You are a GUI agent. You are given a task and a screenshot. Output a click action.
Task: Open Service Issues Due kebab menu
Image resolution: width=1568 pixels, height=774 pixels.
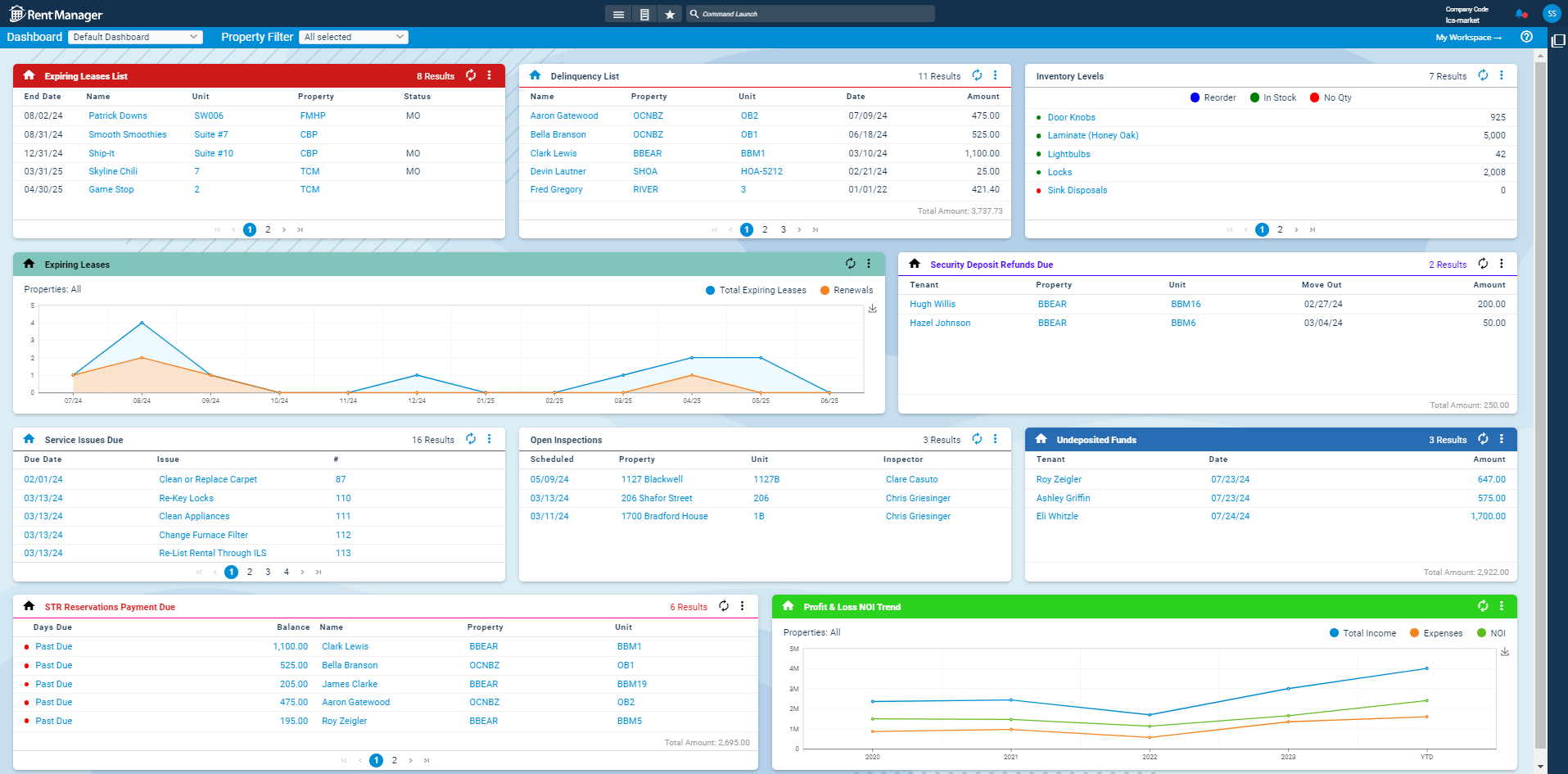[490, 439]
